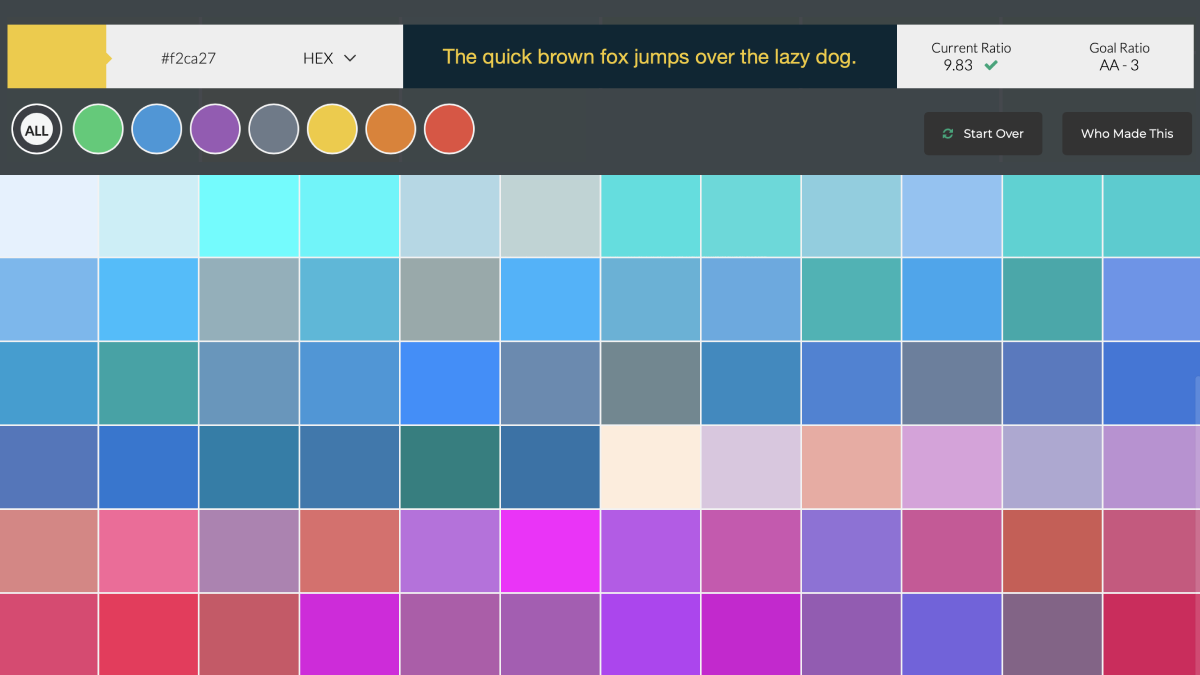The image size is (1200, 675).
Task: Click the green checkmark beside Current Ratio
Action: [991, 63]
